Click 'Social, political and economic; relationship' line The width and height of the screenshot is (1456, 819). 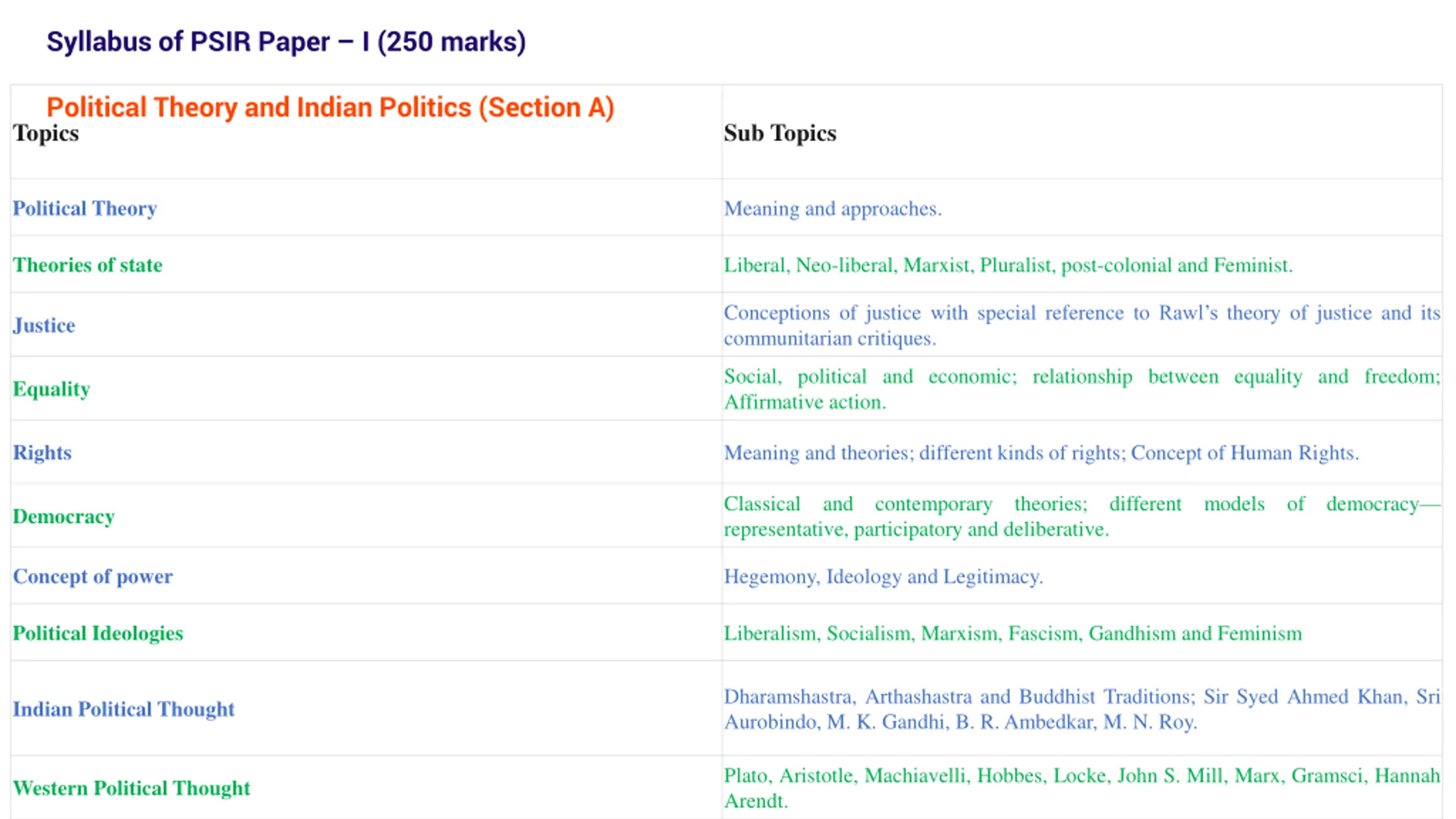tap(1082, 377)
